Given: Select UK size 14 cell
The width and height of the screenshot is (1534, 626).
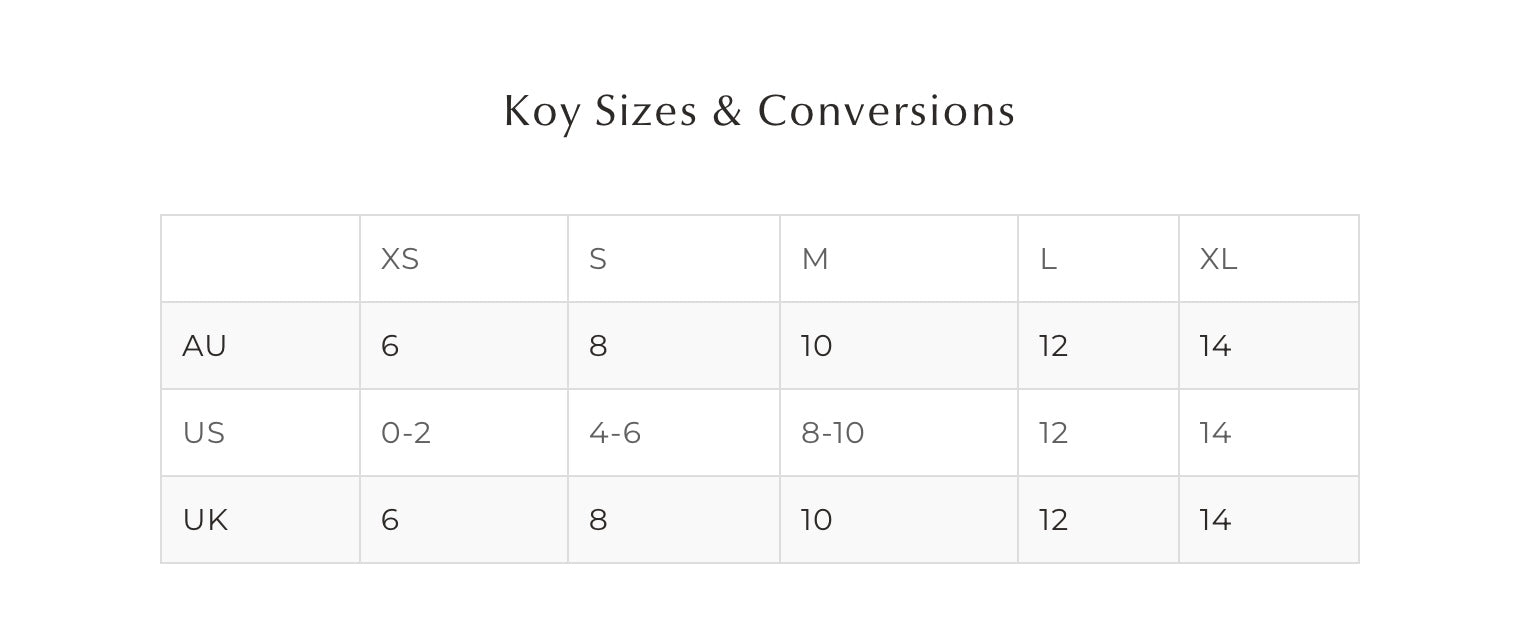Looking at the screenshot, I should point(1215,520).
